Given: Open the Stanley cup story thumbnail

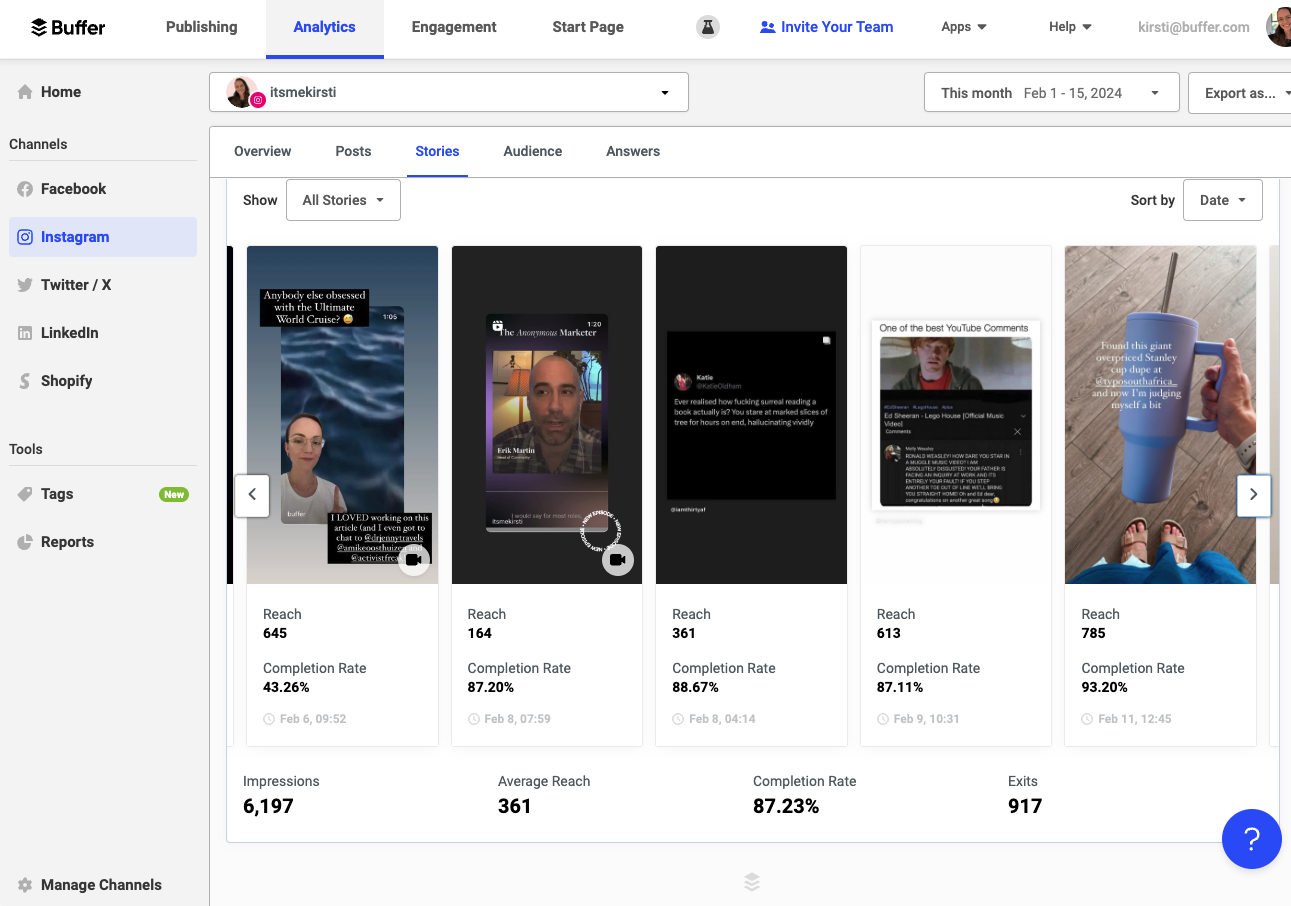Looking at the screenshot, I should click(x=1160, y=414).
